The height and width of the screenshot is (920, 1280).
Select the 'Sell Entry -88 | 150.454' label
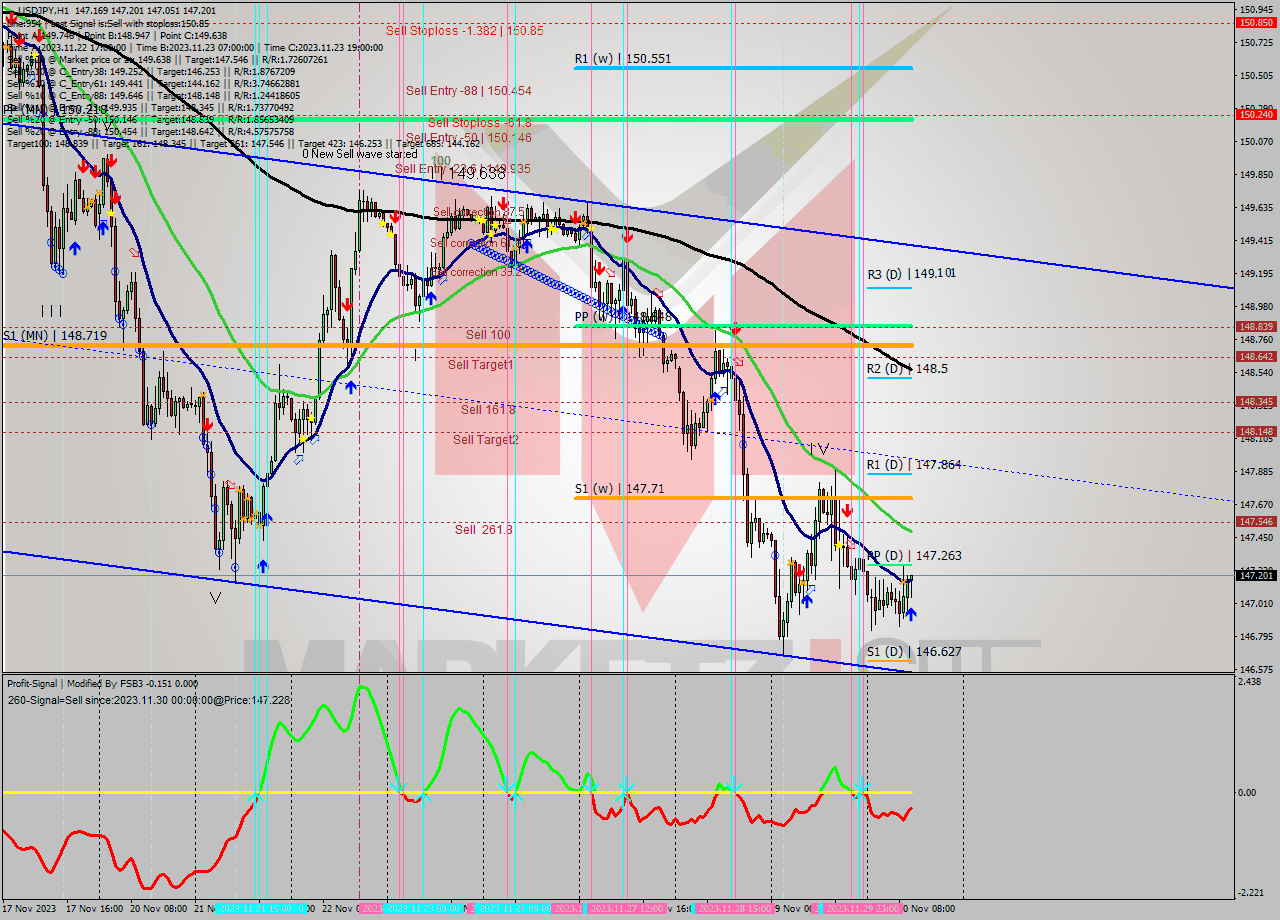469,91
